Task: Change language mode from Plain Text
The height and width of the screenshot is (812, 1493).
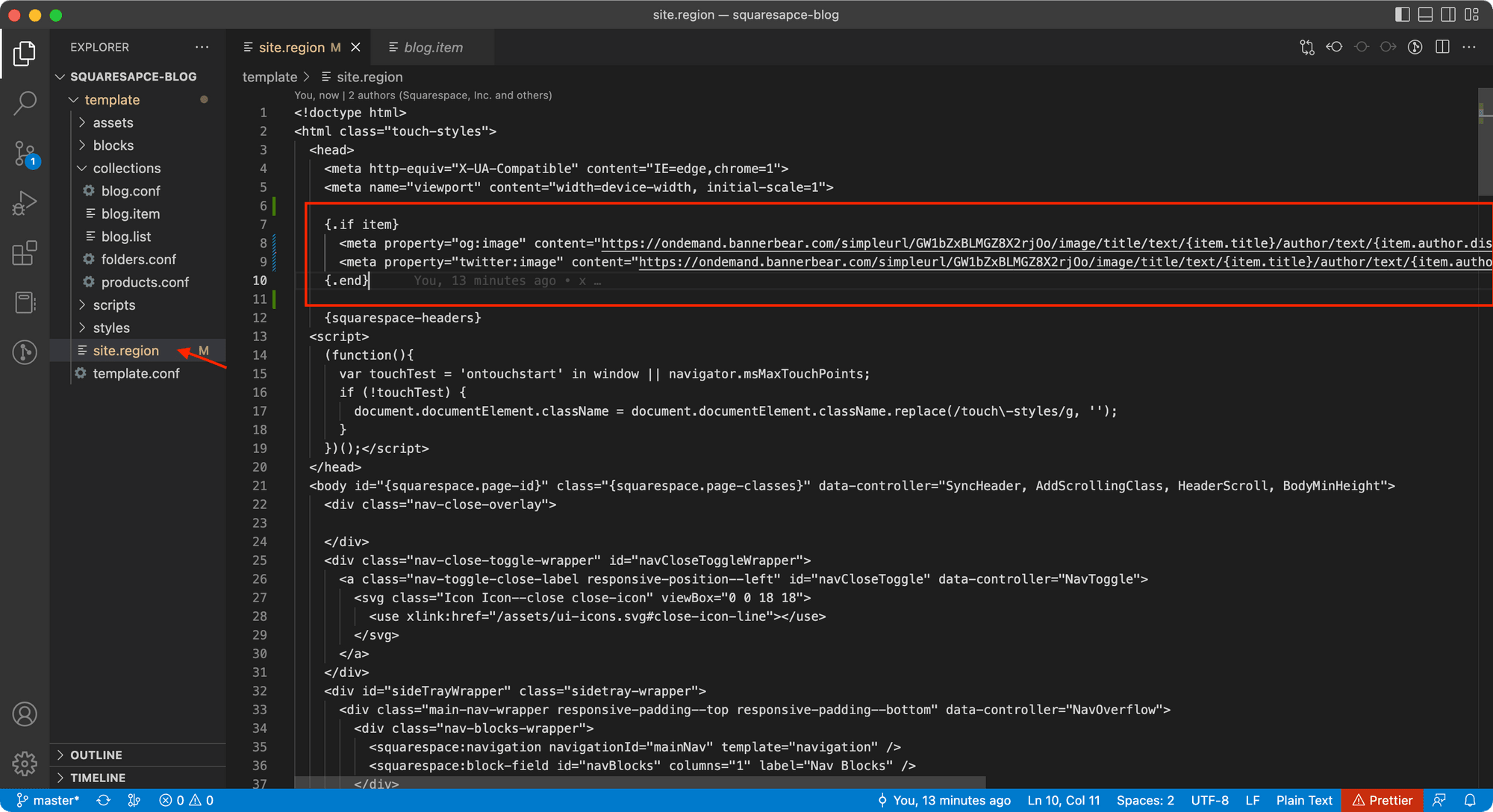Action: pos(1304,800)
